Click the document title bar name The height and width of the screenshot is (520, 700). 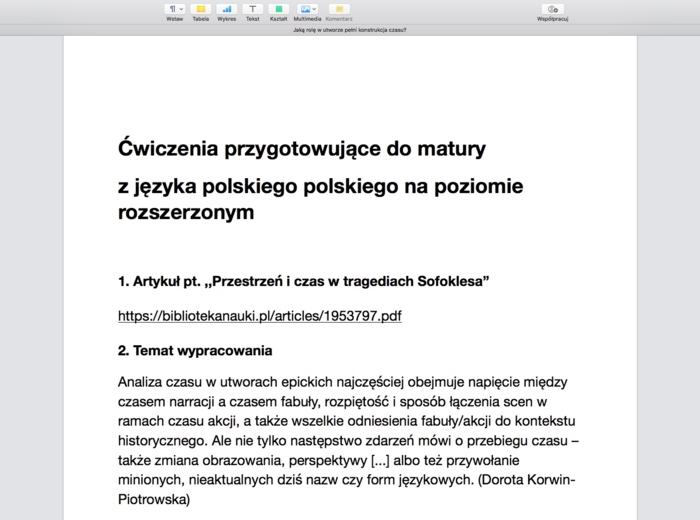(x=350, y=30)
